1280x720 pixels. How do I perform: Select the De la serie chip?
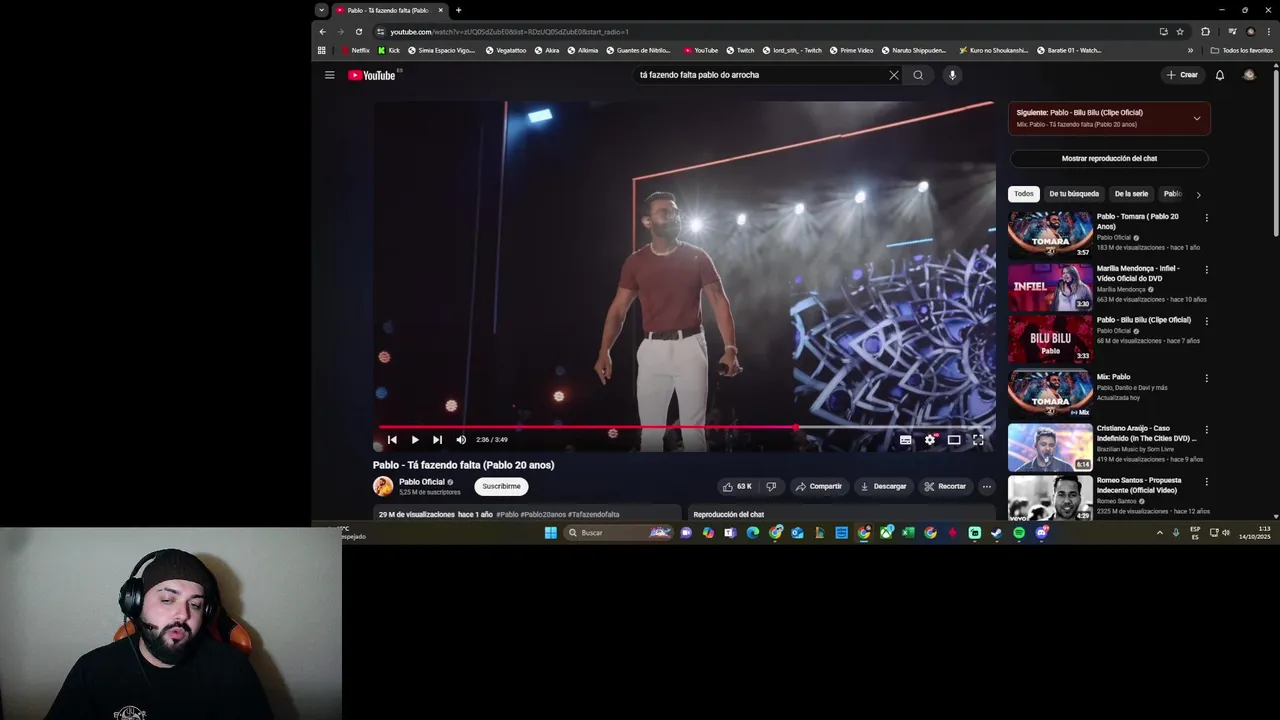[1131, 194]
